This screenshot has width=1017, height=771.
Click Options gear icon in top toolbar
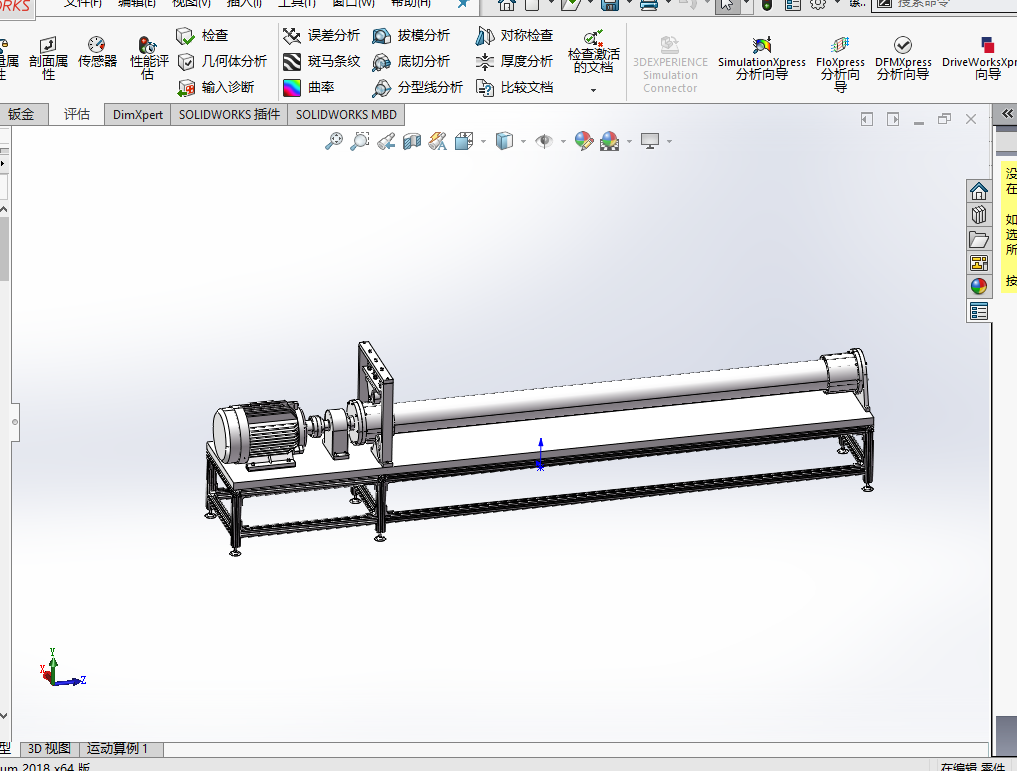[817, 5]
